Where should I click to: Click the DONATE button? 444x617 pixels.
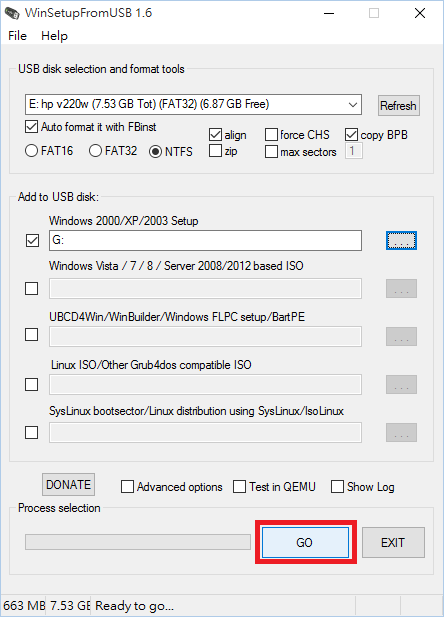[68, 484]
